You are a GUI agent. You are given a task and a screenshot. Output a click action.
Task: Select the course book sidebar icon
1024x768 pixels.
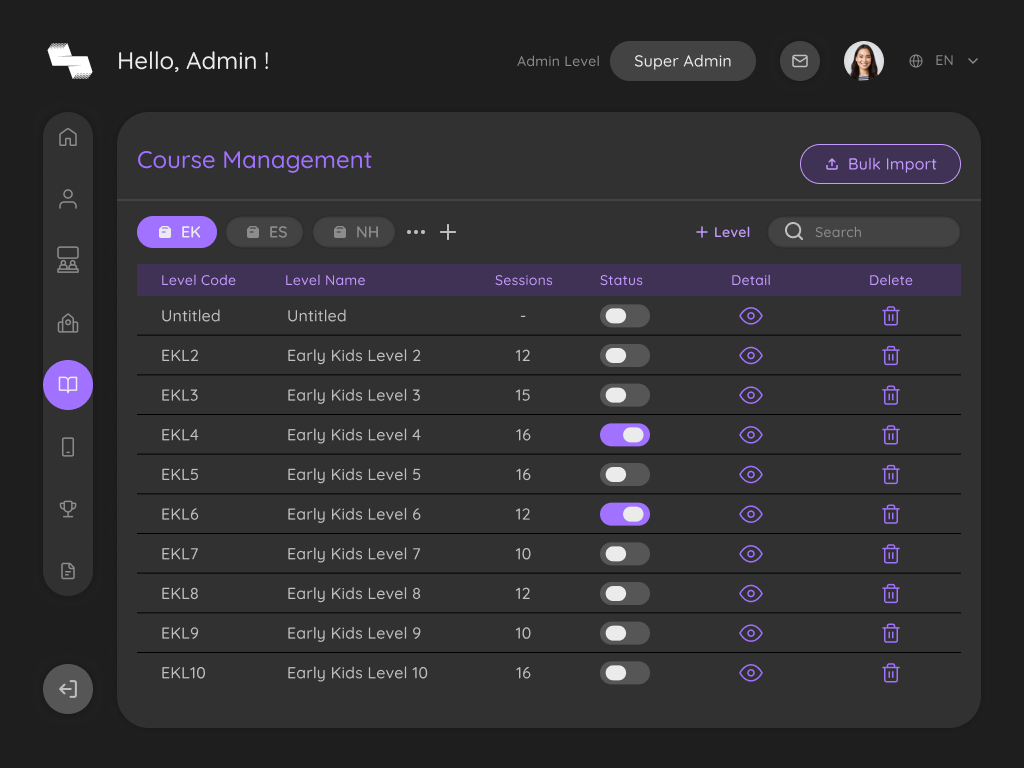(x=68, y=385)
